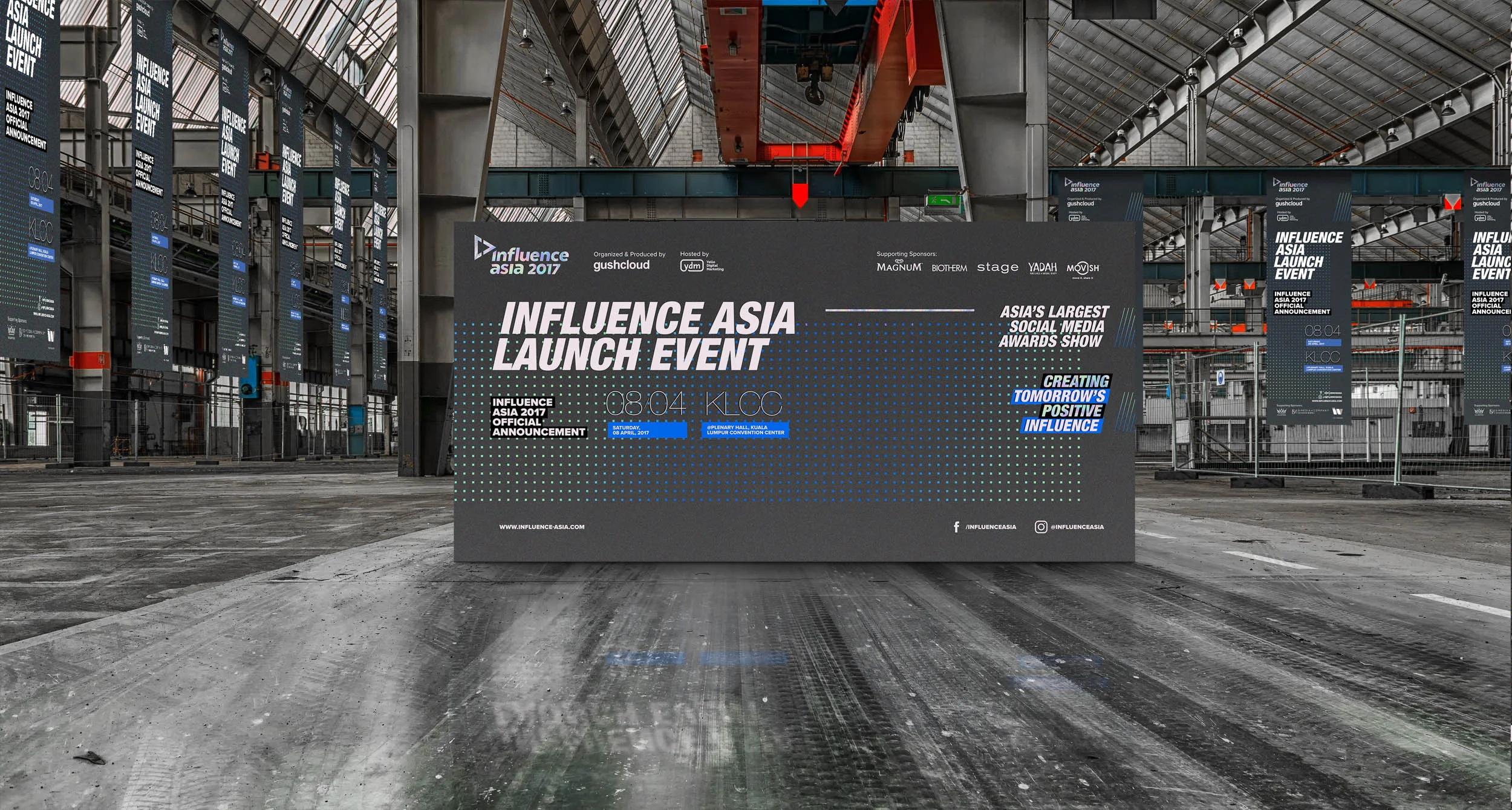Viewport: 1512px width, 810px height.
Task: Click the /INFLUENCEASIA Facebook handle
Action: click(x=991, y=527)
